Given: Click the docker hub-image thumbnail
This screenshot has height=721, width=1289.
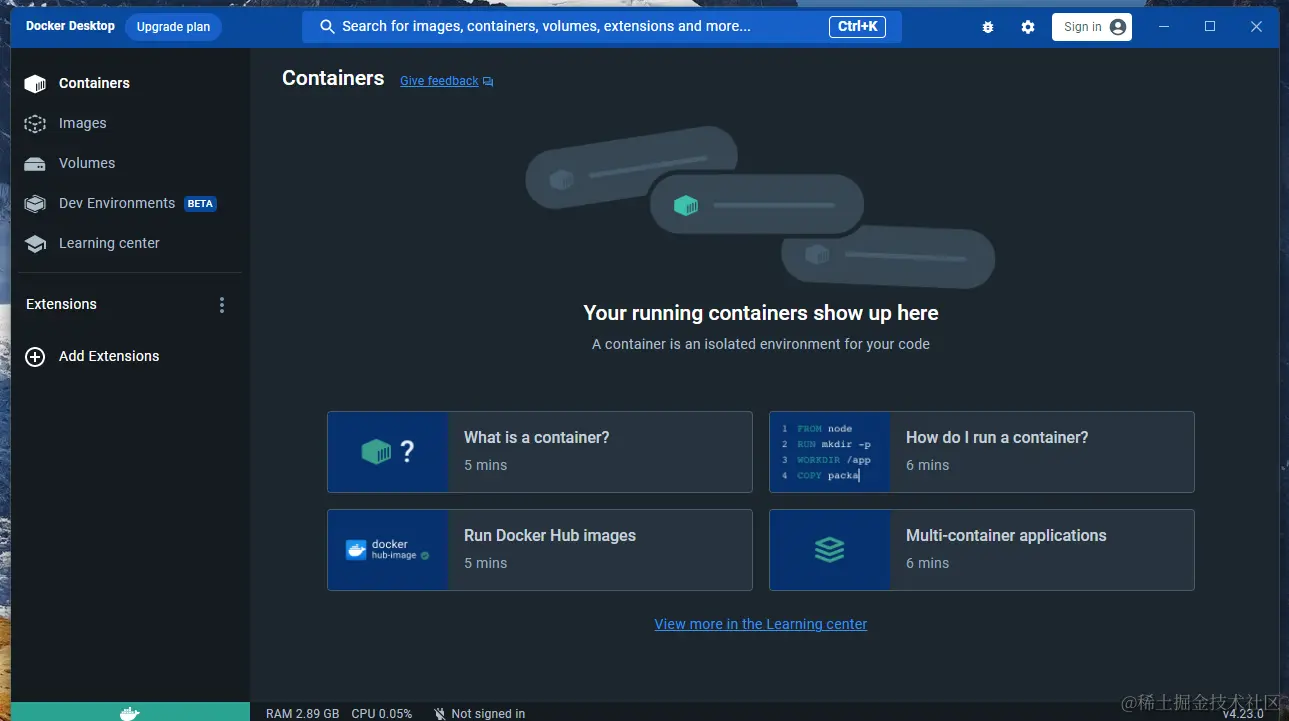Looking at the screenshot, I should click(x=388, y=550).
